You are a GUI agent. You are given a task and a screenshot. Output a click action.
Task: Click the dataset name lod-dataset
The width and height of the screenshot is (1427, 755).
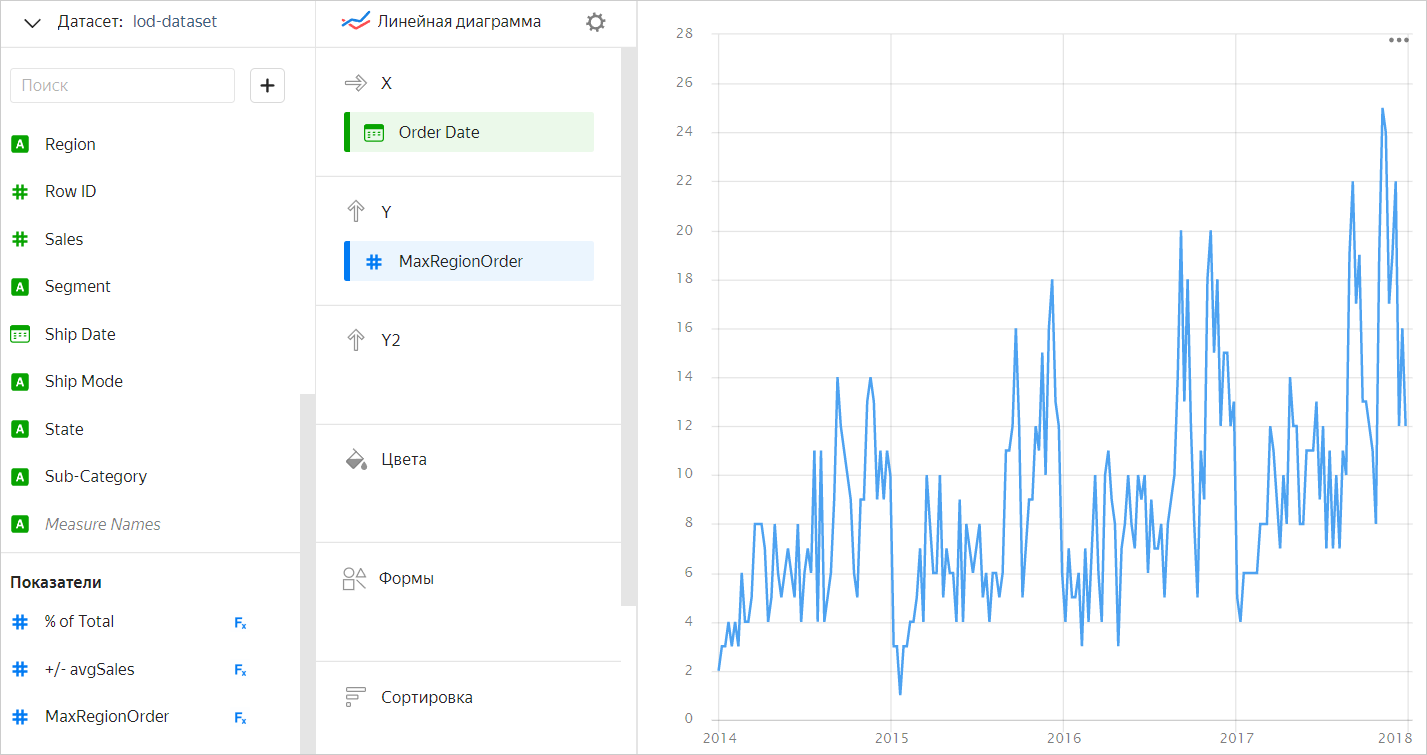tap(175, 22)
